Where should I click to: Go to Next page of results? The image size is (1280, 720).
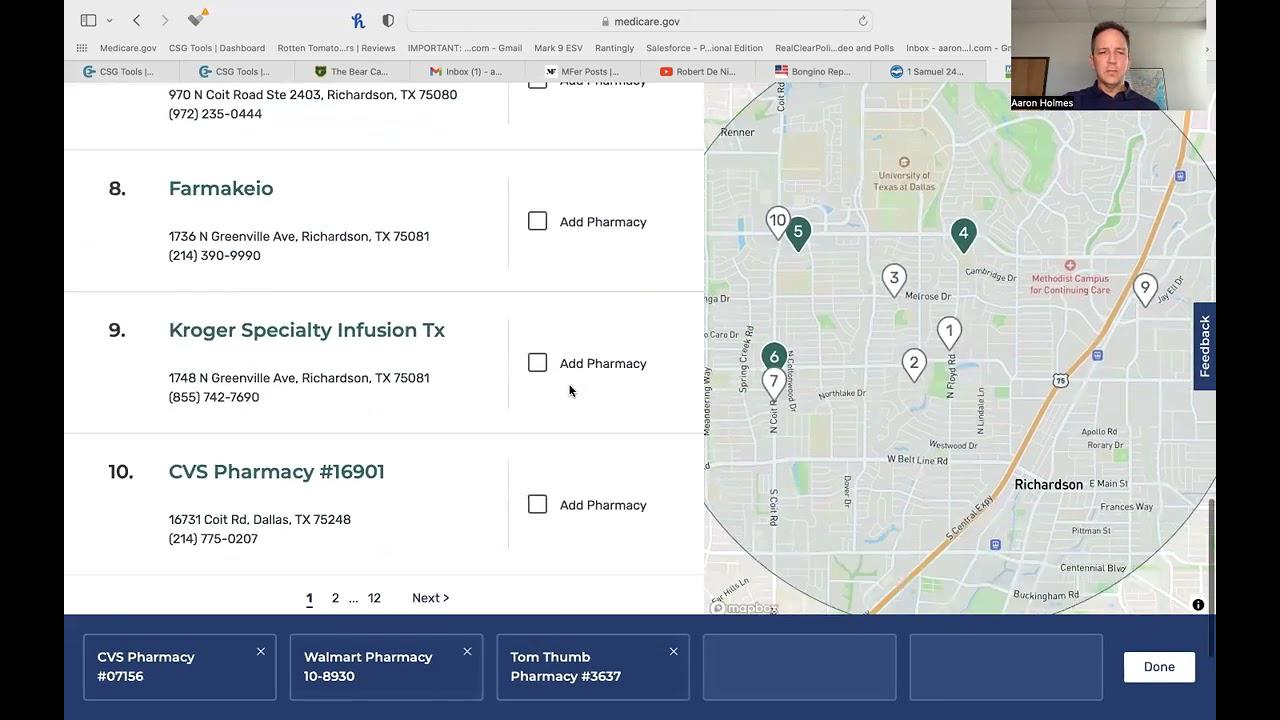click(x=430, y=598)
